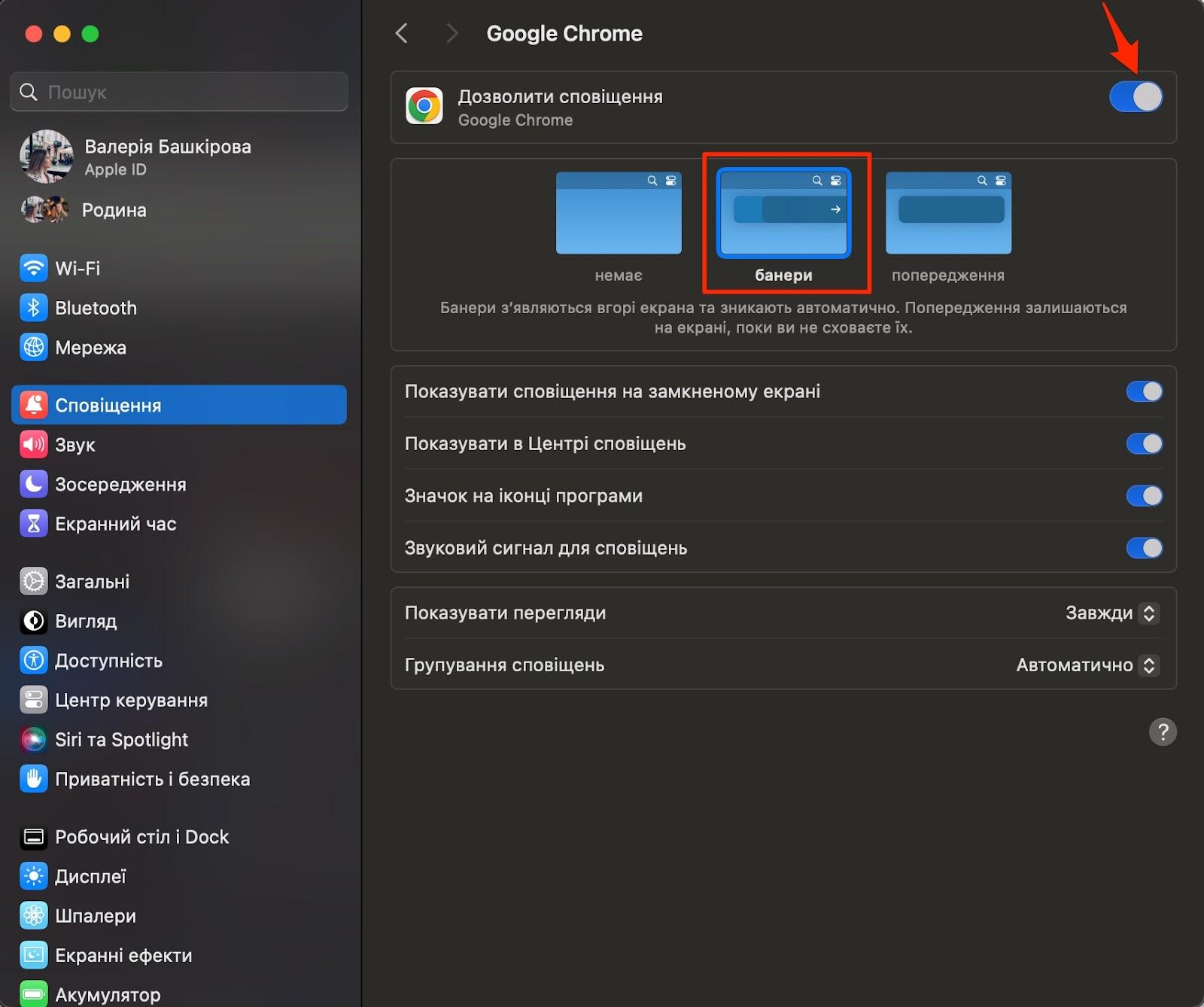Close the window with red button
The image size is (1204, 1007).
(x=33, y=34)
